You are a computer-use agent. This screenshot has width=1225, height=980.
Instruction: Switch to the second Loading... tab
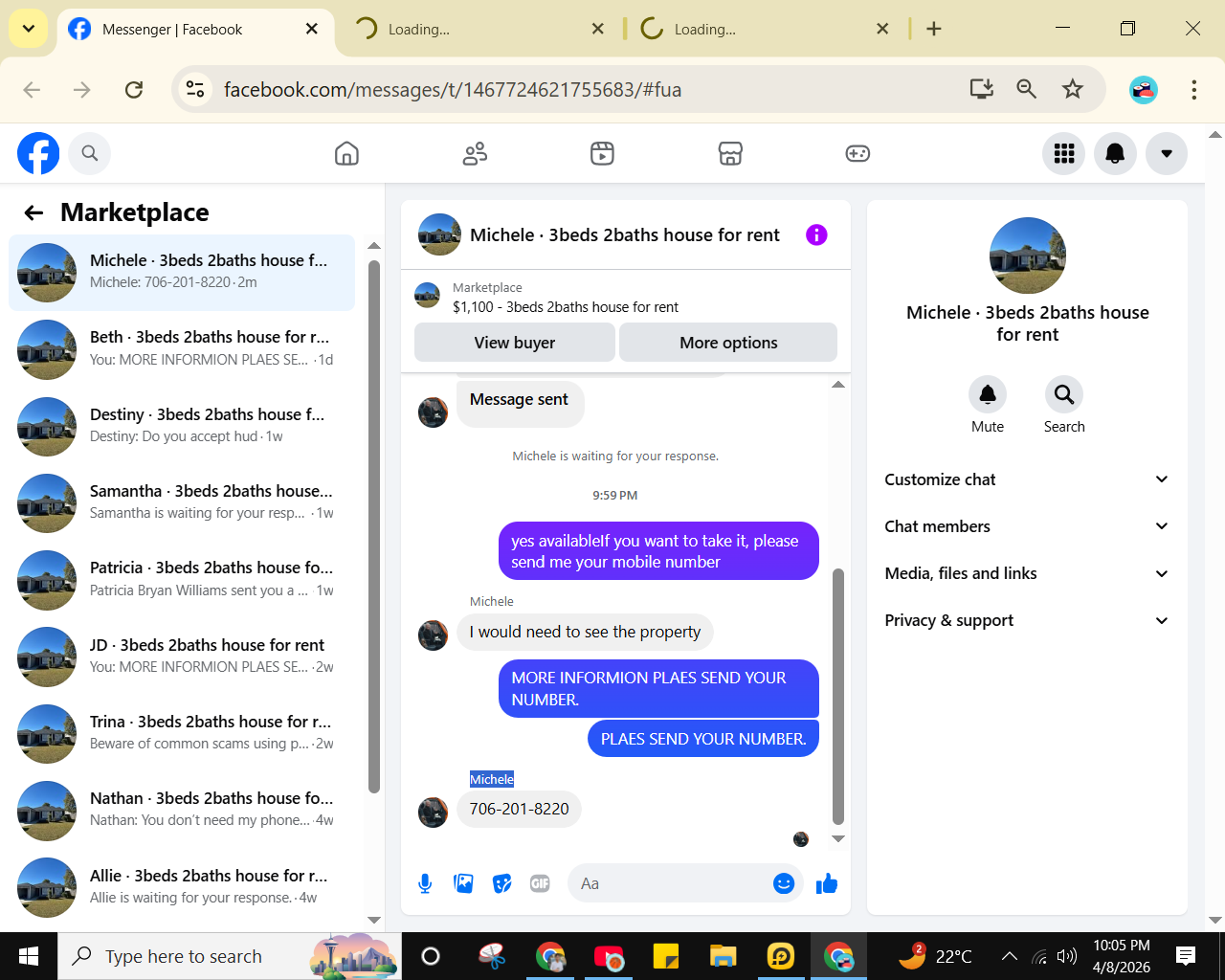479,29
